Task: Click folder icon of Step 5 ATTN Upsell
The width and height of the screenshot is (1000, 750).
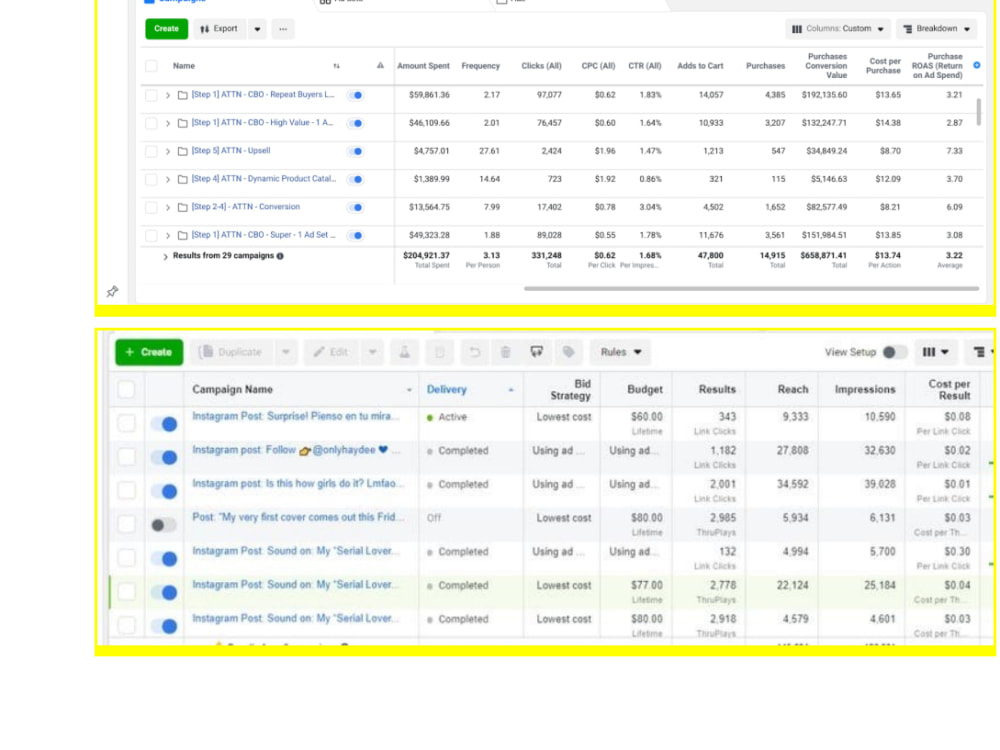Action: pyautogui.click(x=182, y=151)
